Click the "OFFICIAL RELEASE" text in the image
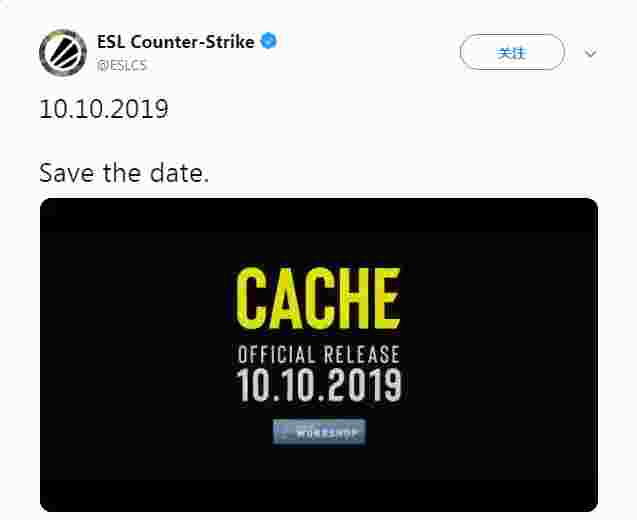This screenshot has height=520, width=637. pos(318,355)
